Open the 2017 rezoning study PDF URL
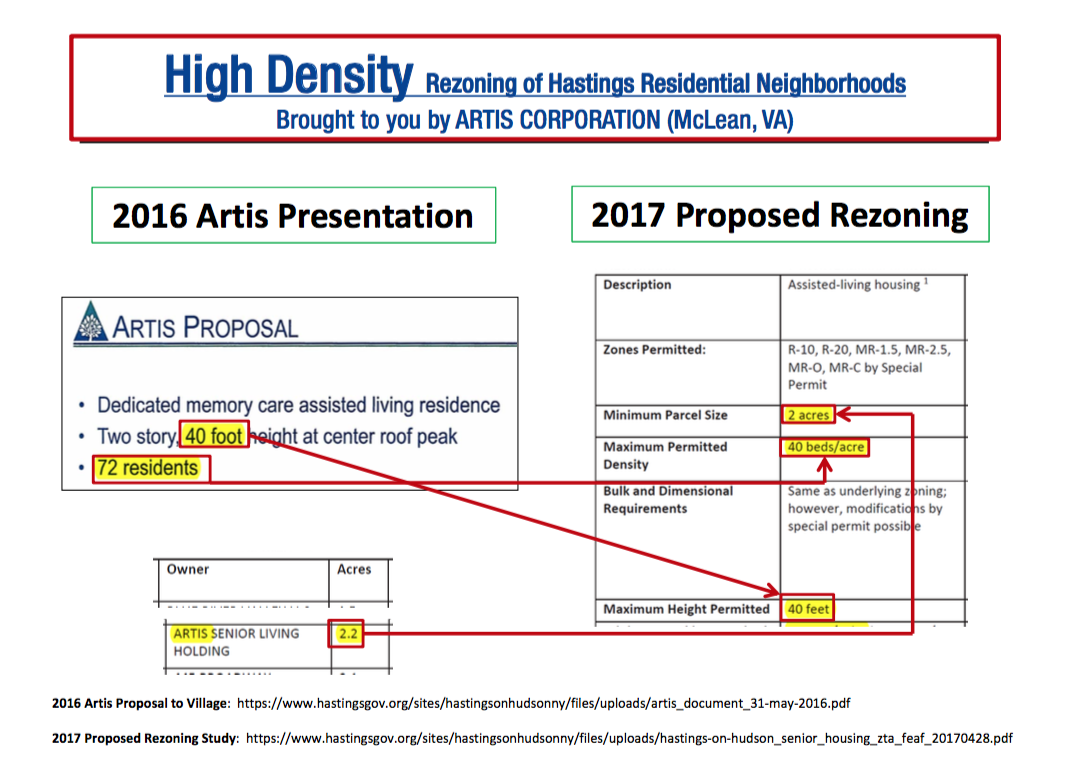The image size is (1075, 779). click(629, 739)
